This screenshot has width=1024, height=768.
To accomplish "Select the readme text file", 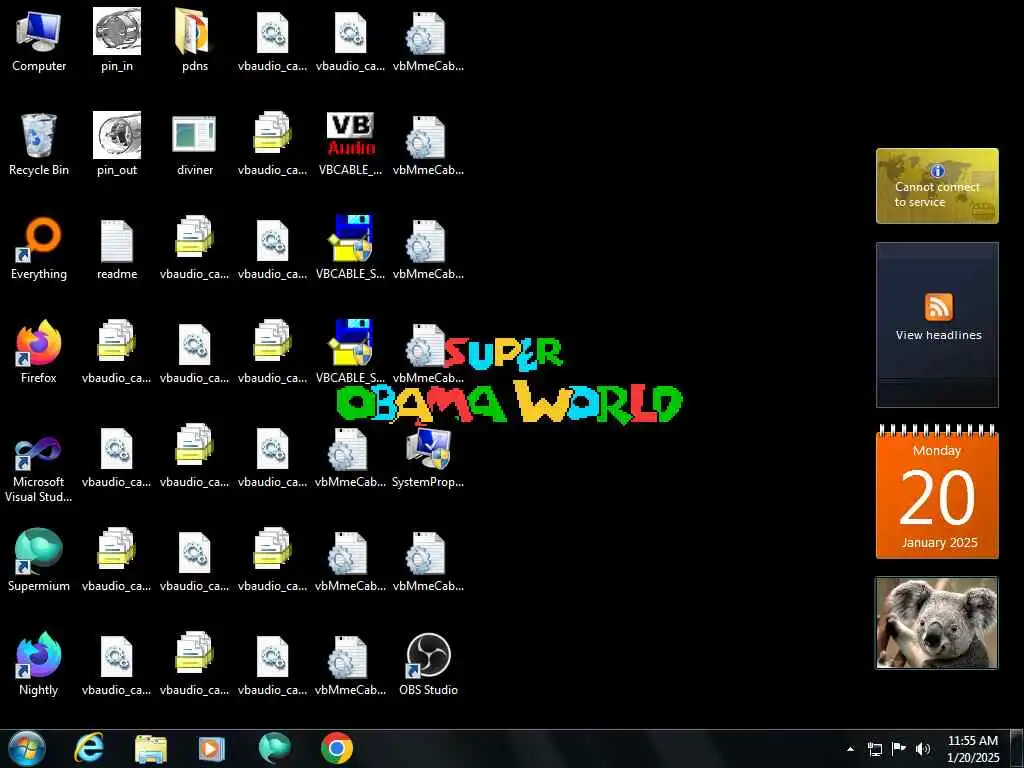I will [117, 249].
